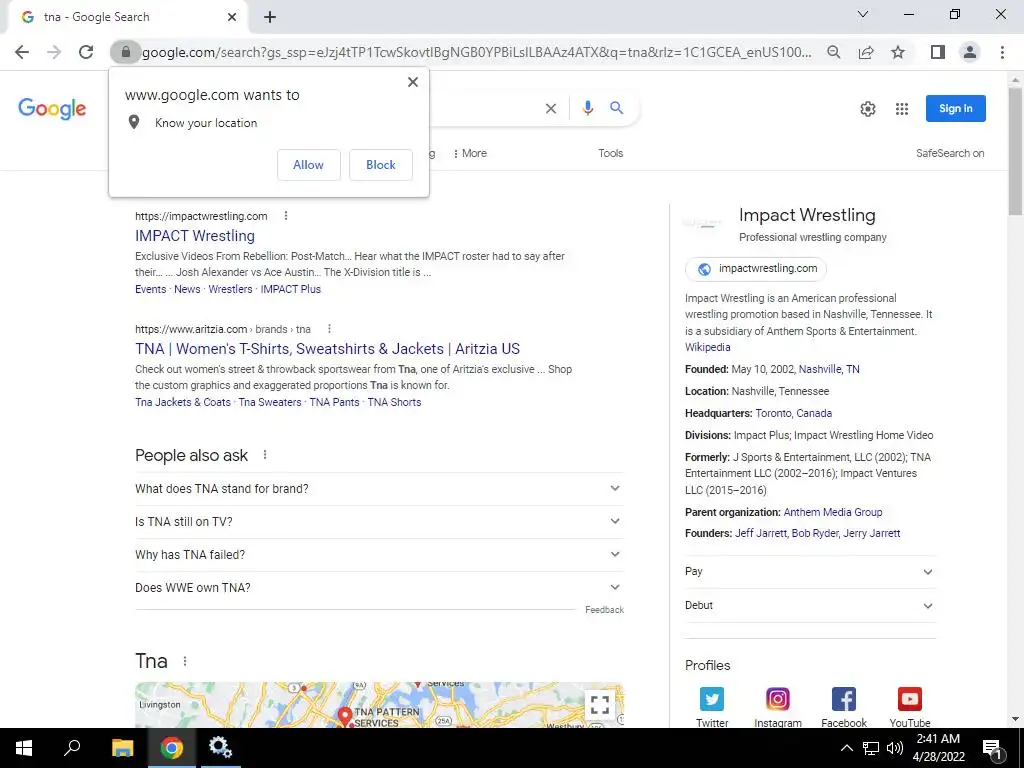Open the Facebook profile icon

pos(844,699)
